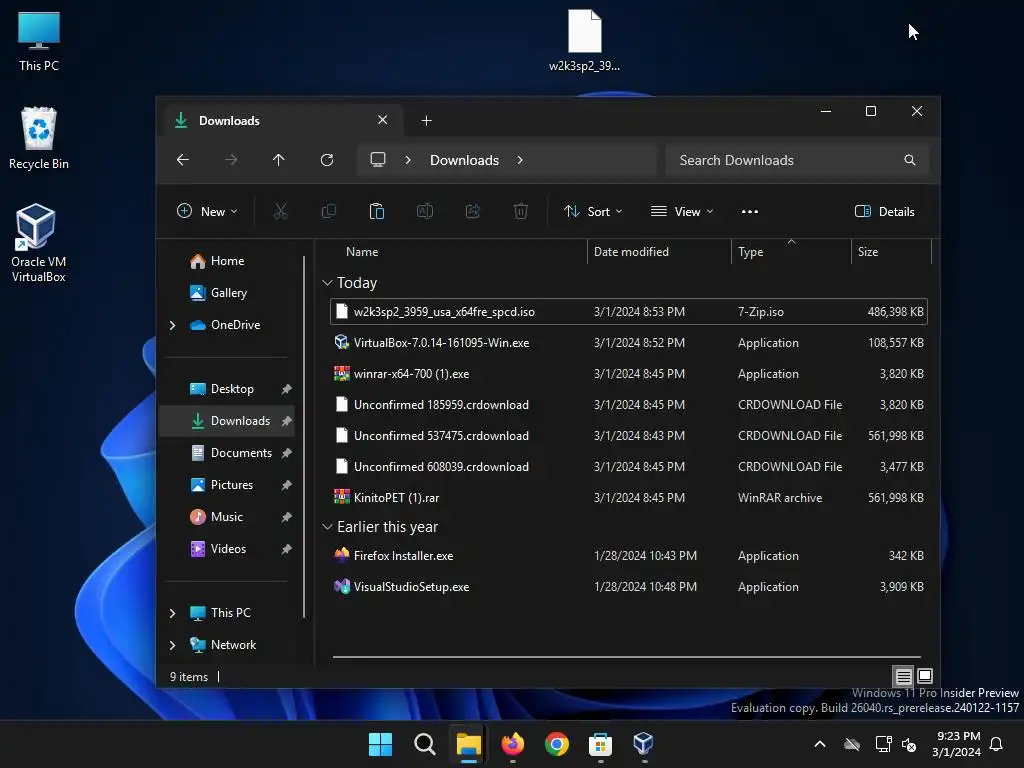Sort by Size column header
This screenshot has width=1024, height=768.
(891, 251)
